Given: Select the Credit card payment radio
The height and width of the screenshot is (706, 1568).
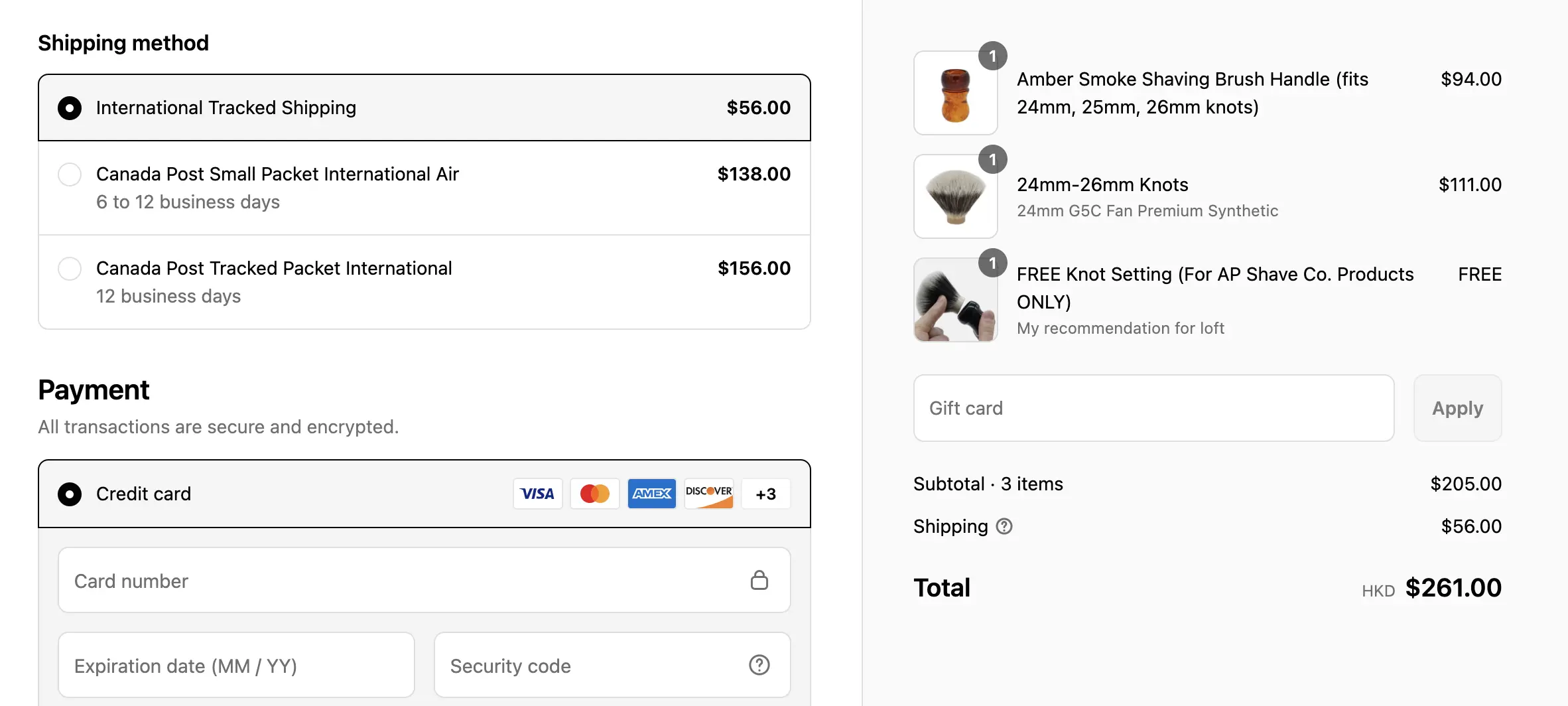Looking at the screenshot, I should coord(70,494).
